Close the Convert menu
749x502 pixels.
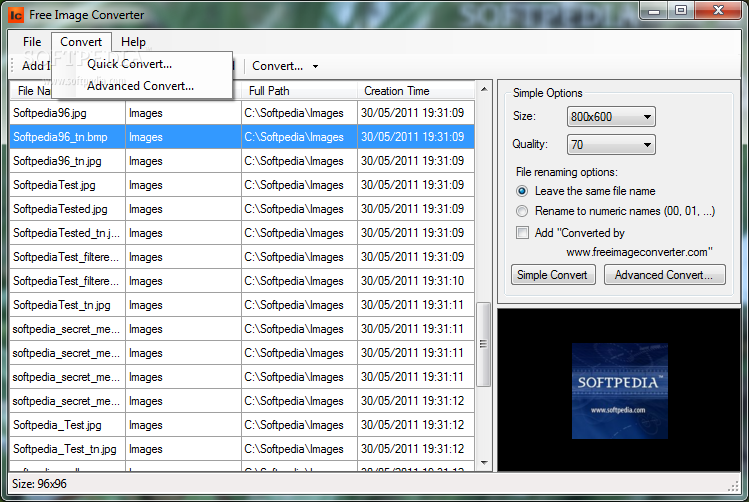(81, 42)
